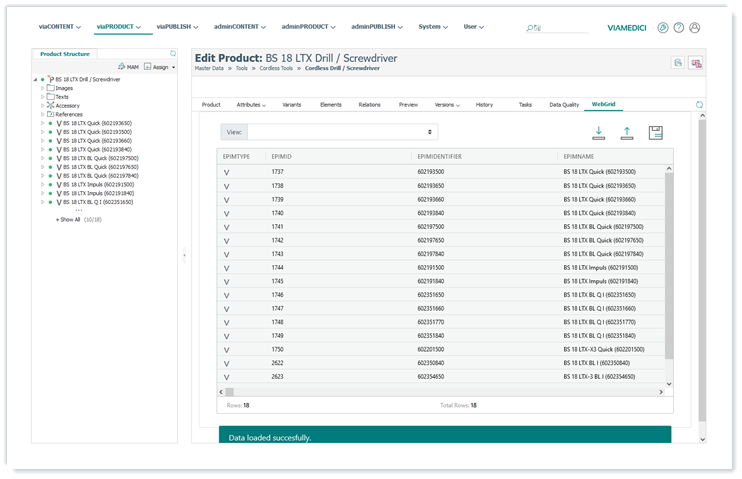Screen dimensions: 742x479
Task: Click the copy product icon in header
Action: 677,63
